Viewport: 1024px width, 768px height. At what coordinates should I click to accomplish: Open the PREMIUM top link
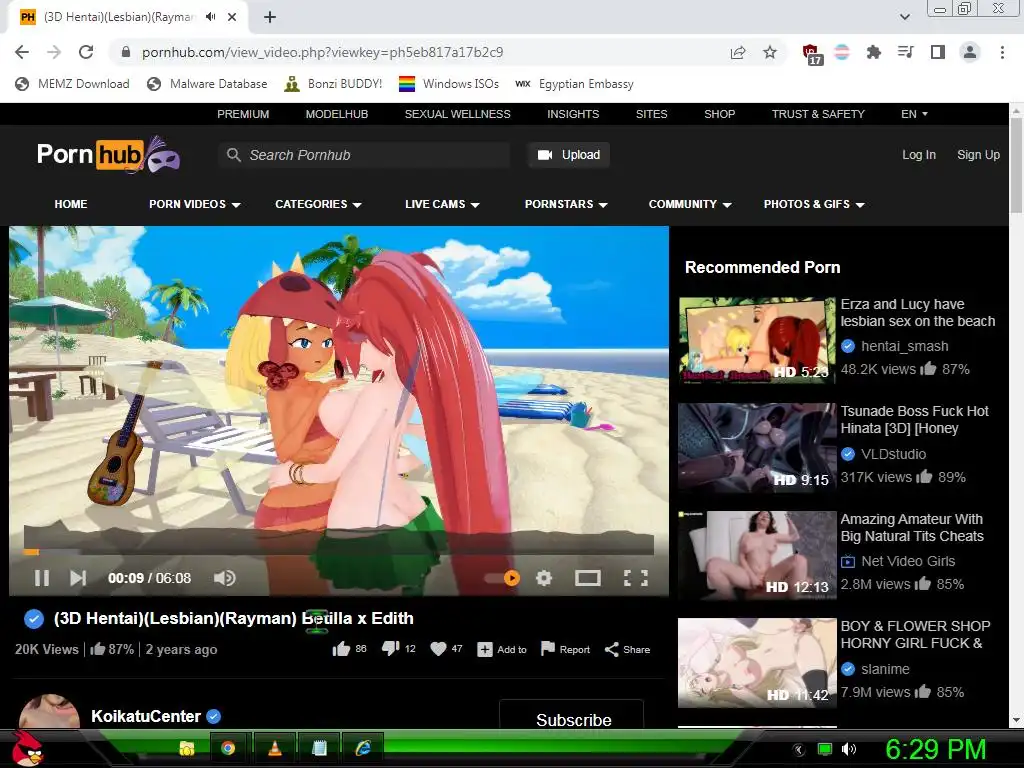click(x=243, y=114)
